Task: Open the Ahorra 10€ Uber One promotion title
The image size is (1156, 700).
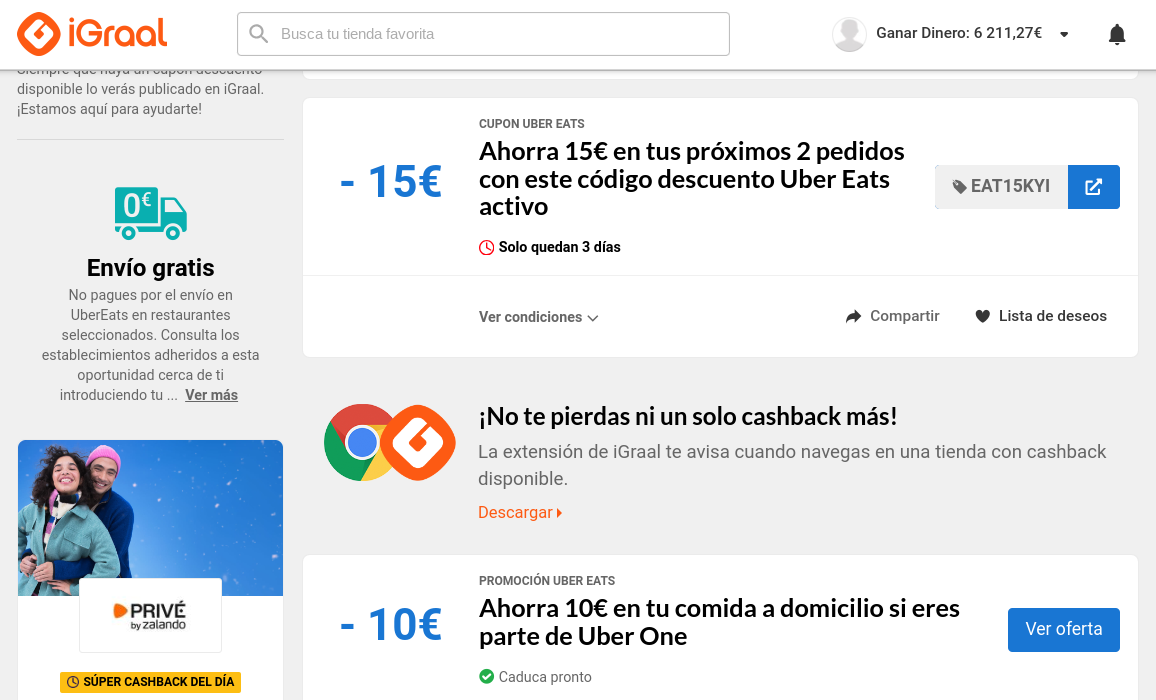Action: 719,622
